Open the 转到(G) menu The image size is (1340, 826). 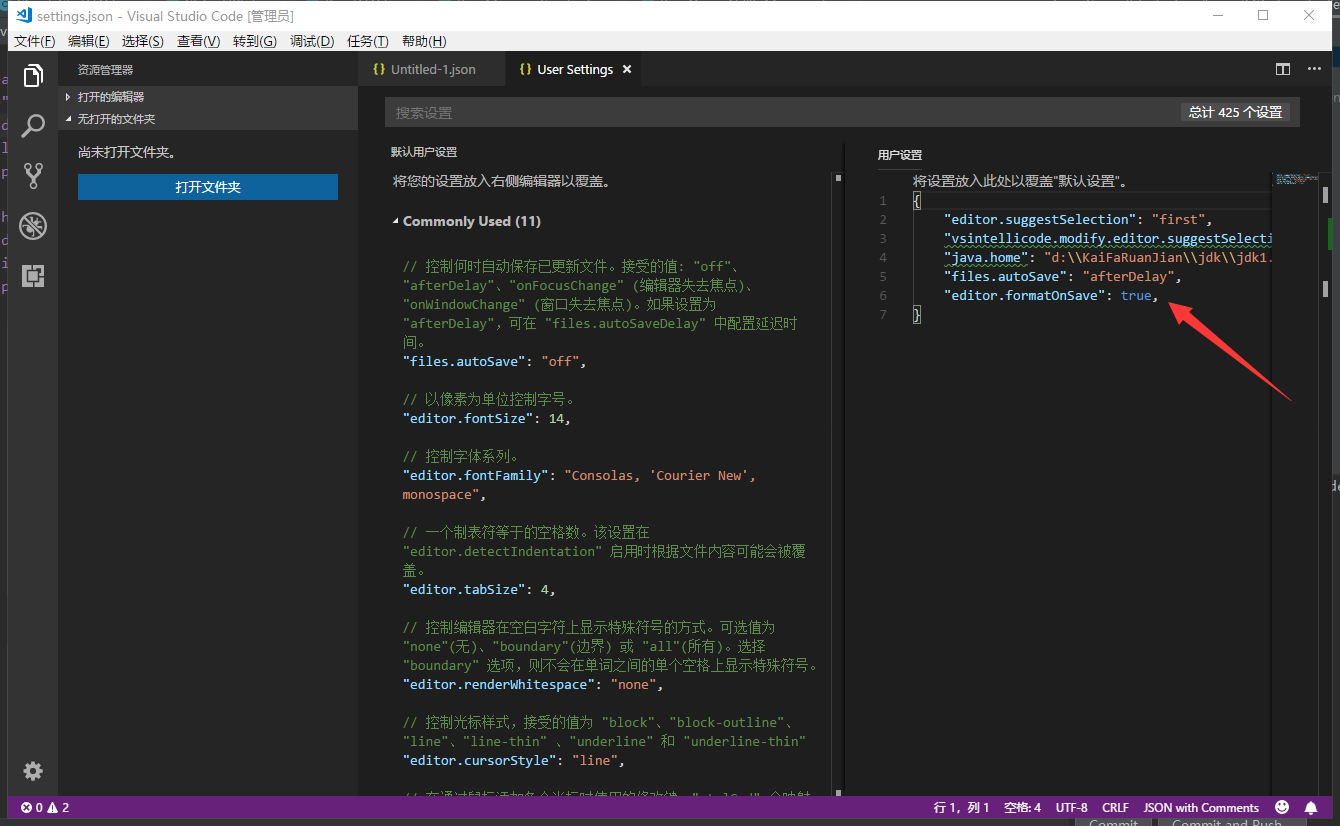click(x=255, y=41)
